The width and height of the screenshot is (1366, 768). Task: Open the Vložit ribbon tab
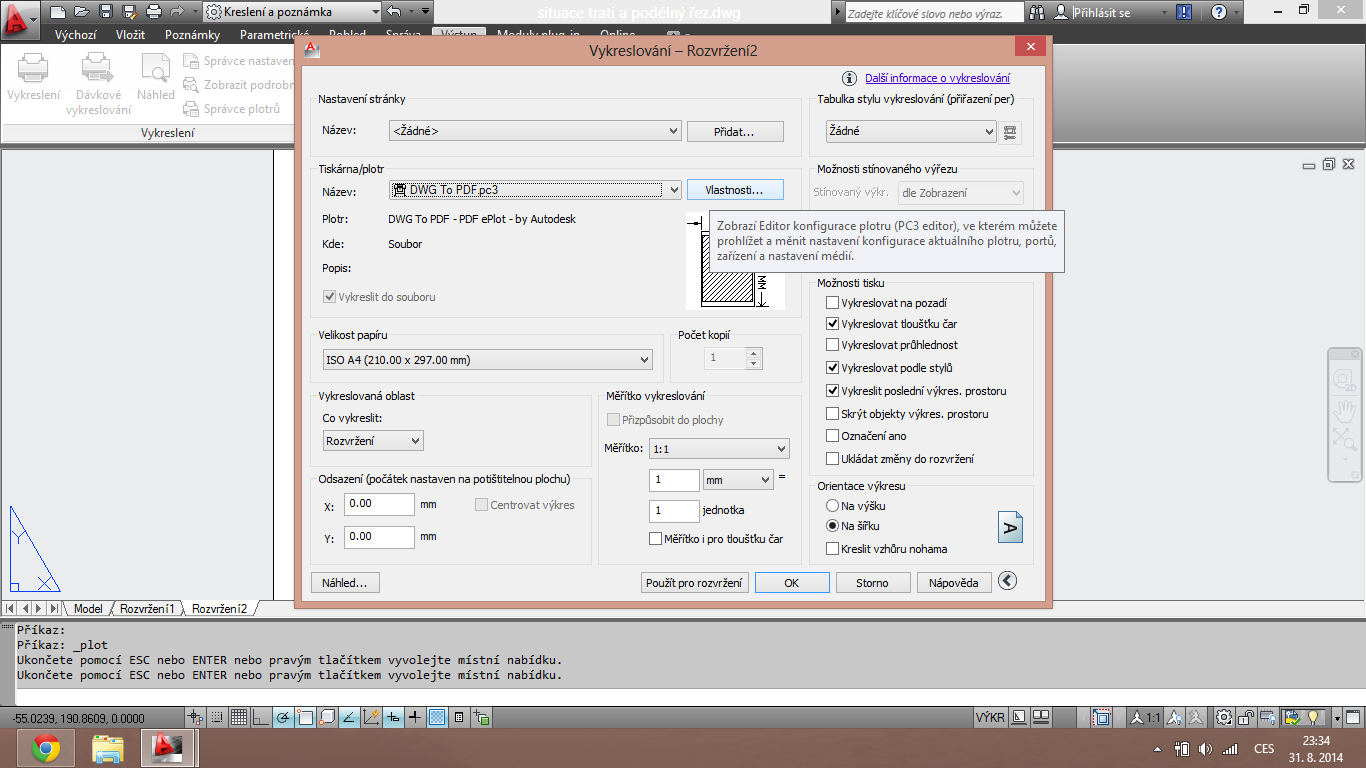point(130,34)
